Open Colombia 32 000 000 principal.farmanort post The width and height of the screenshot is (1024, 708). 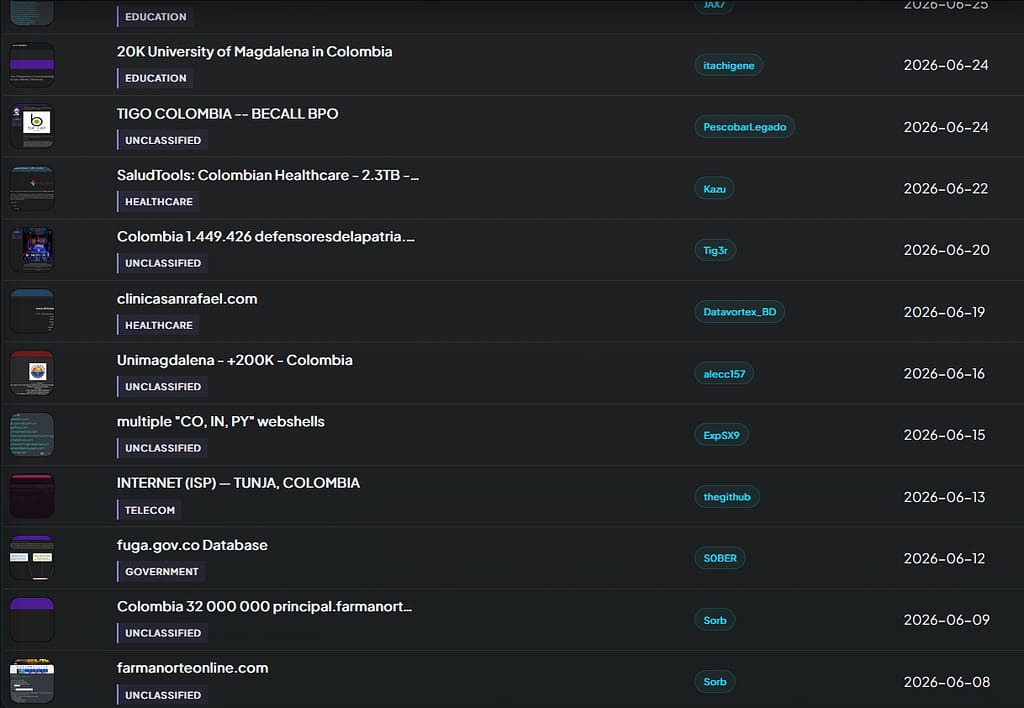click(x=264, y=606)
